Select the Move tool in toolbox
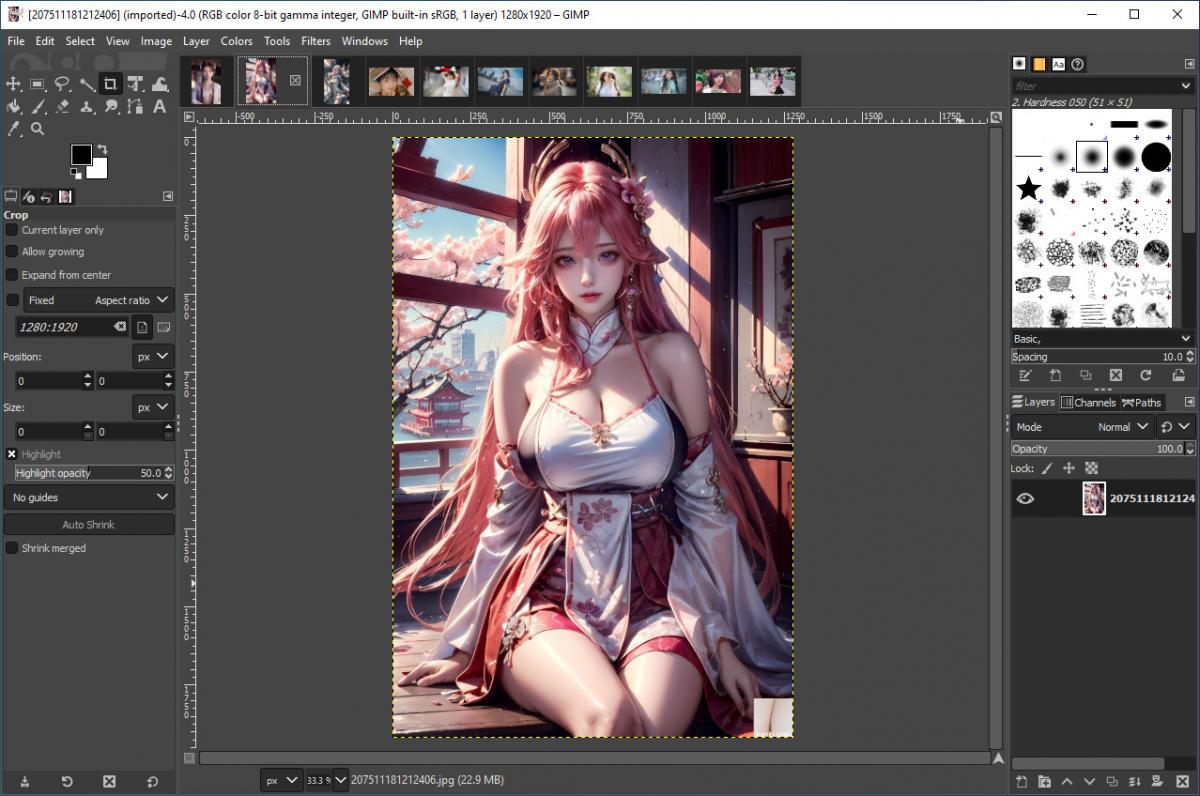1200x796 pixels. coord(14,84)
